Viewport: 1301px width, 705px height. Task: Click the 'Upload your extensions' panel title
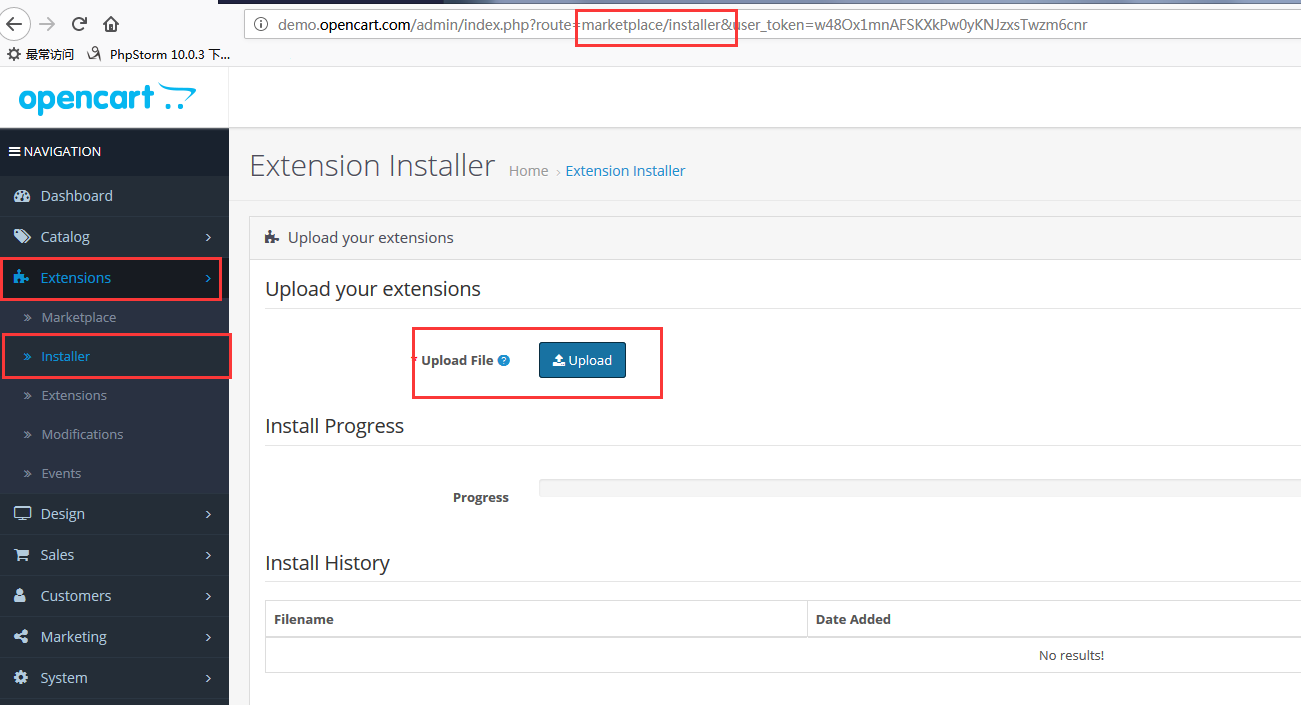371,238
